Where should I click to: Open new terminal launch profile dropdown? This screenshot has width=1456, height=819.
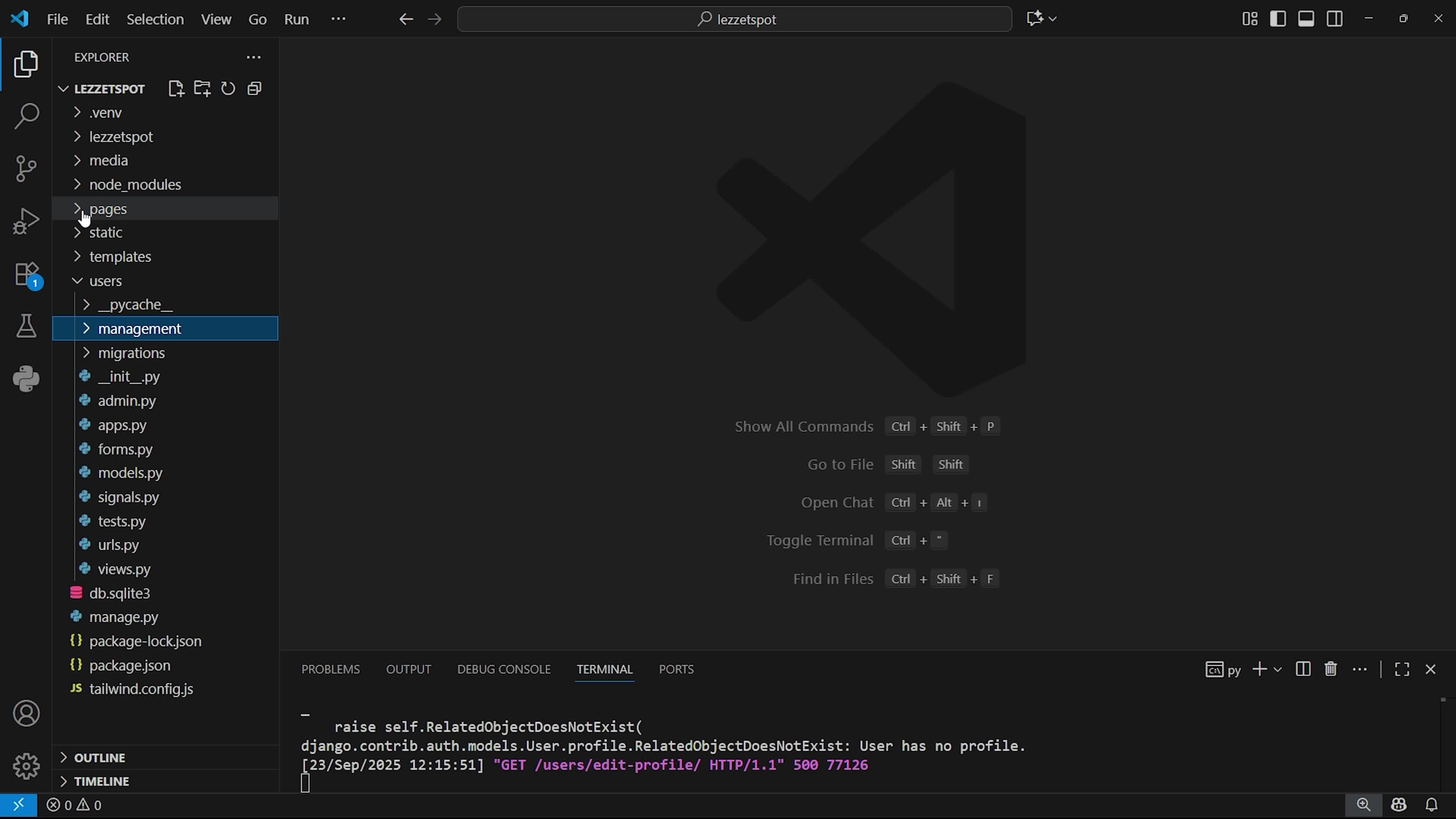click(1277, 669)
